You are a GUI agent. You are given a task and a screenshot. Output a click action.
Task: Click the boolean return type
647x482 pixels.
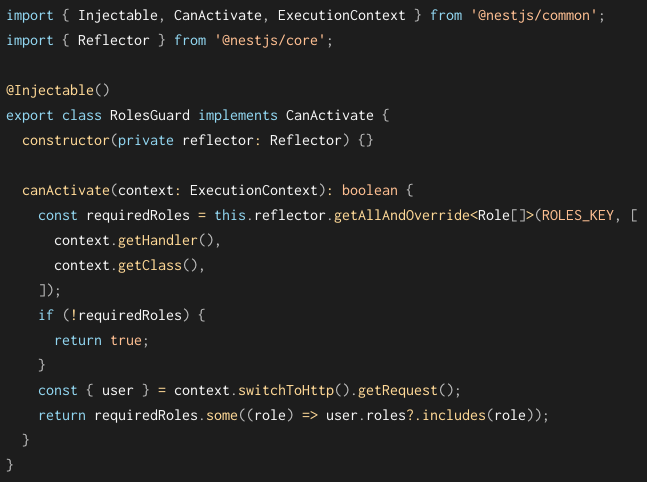[370, 190]
